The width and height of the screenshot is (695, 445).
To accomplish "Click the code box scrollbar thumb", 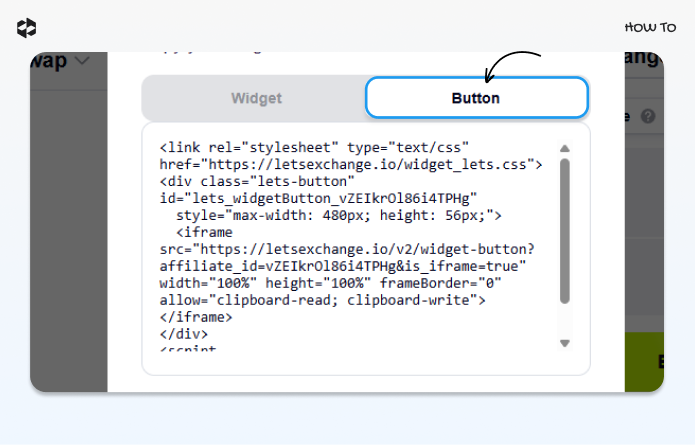I will click(x=564, y=231).
